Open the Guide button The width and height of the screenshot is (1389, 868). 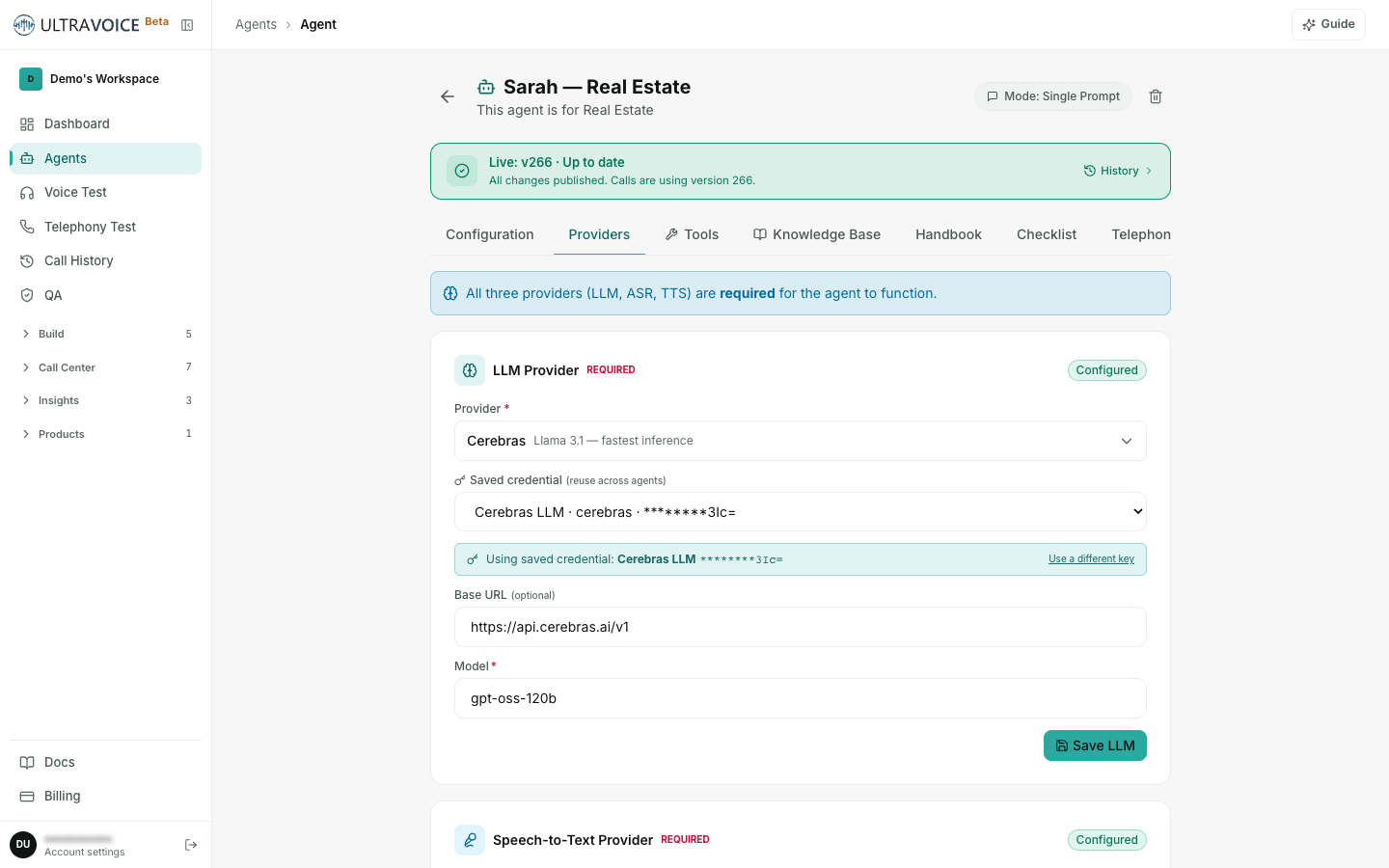coord(1328,24)
